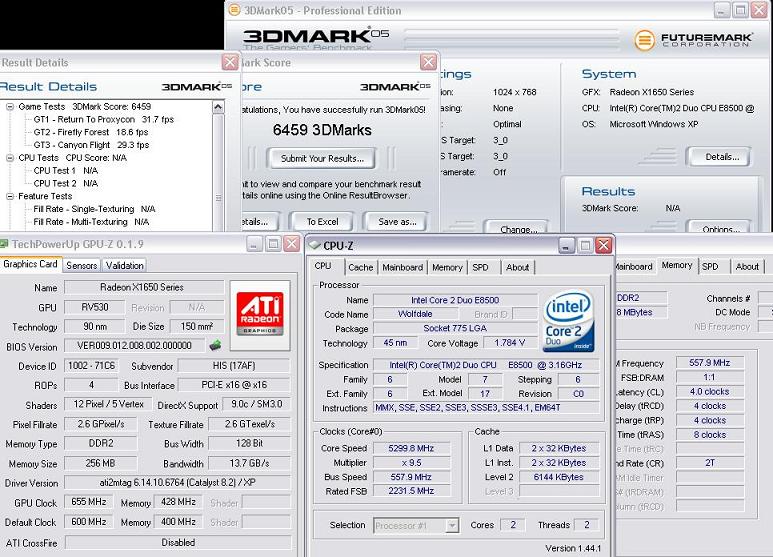The height and width of the screenshot is (557, 773).
Task: Open the Processor #1 selection dropdown
Action: pos(452,525)
